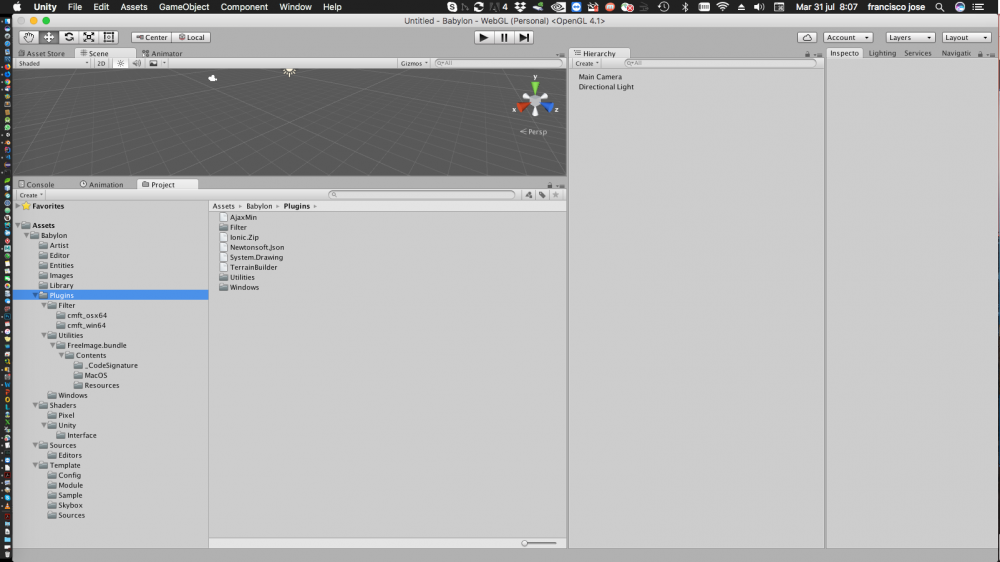
Task: Pause the game preview
Action: pos(504,37)
